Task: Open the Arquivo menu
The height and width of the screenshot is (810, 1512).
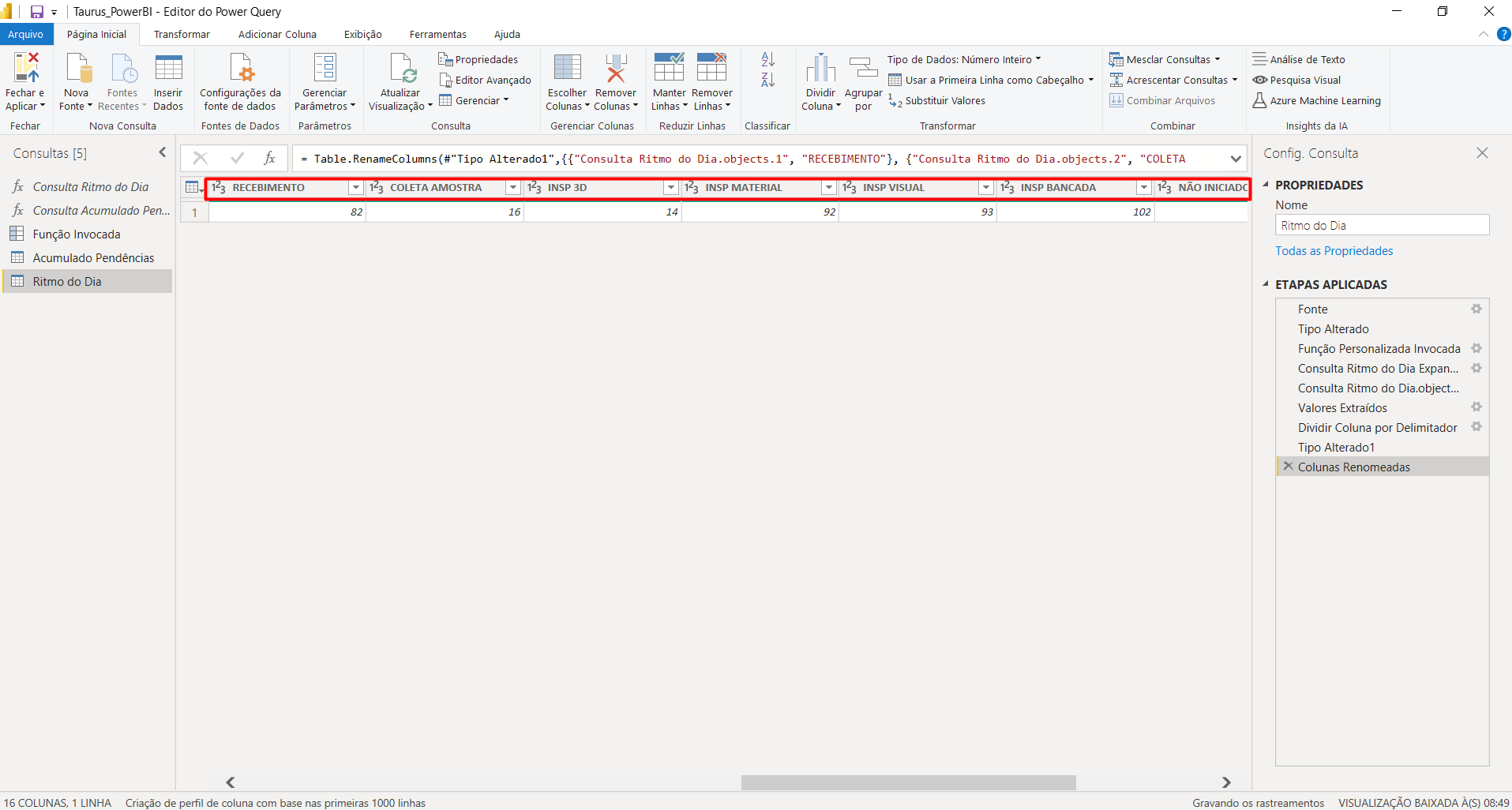Action: (x=26, y=34)
